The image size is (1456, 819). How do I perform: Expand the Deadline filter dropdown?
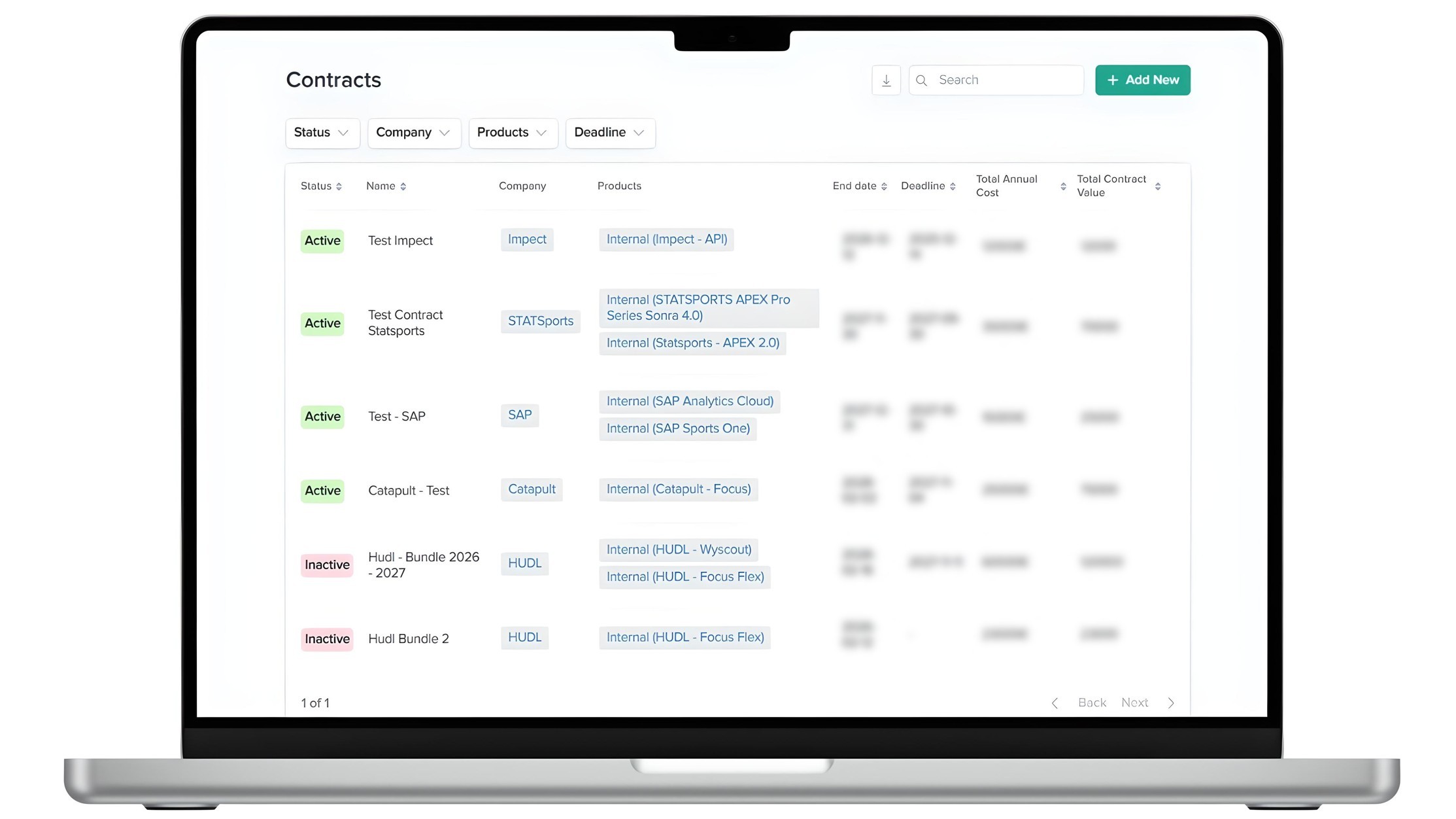609,133
